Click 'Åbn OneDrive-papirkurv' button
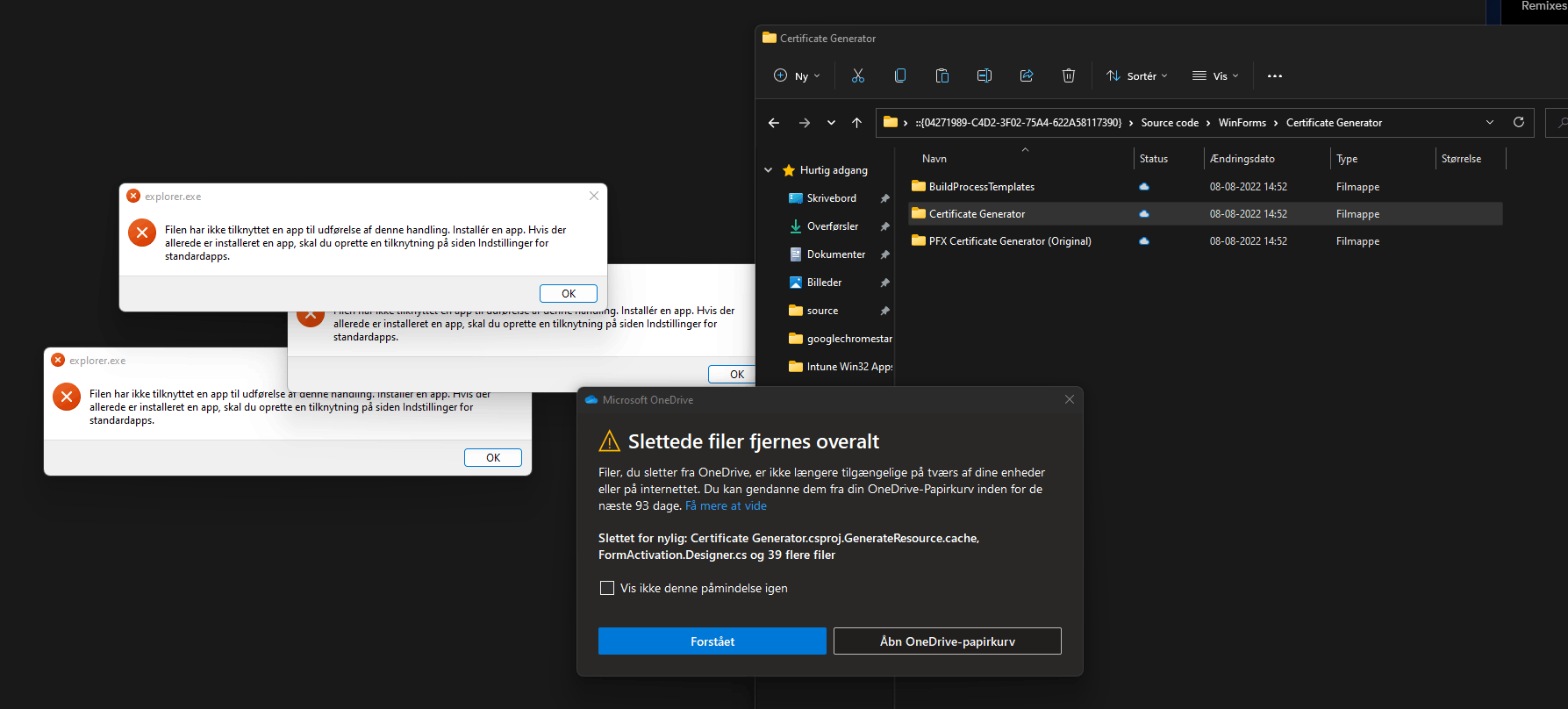Viewport: 1568px width, 709px height. pyautogui.click(x=948, y=641)
